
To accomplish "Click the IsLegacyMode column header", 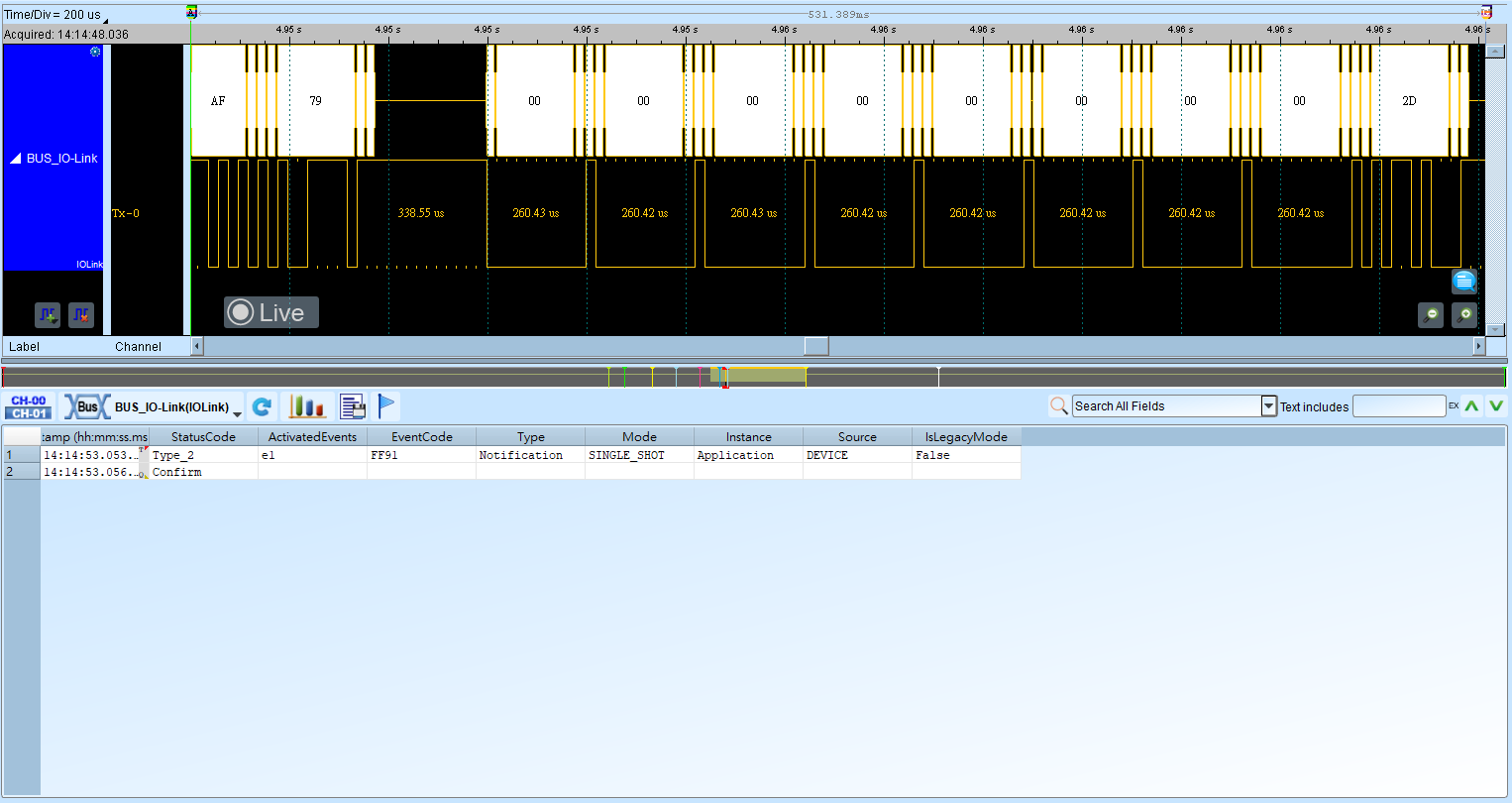I will pyautogui.click(x=966, y=437).
